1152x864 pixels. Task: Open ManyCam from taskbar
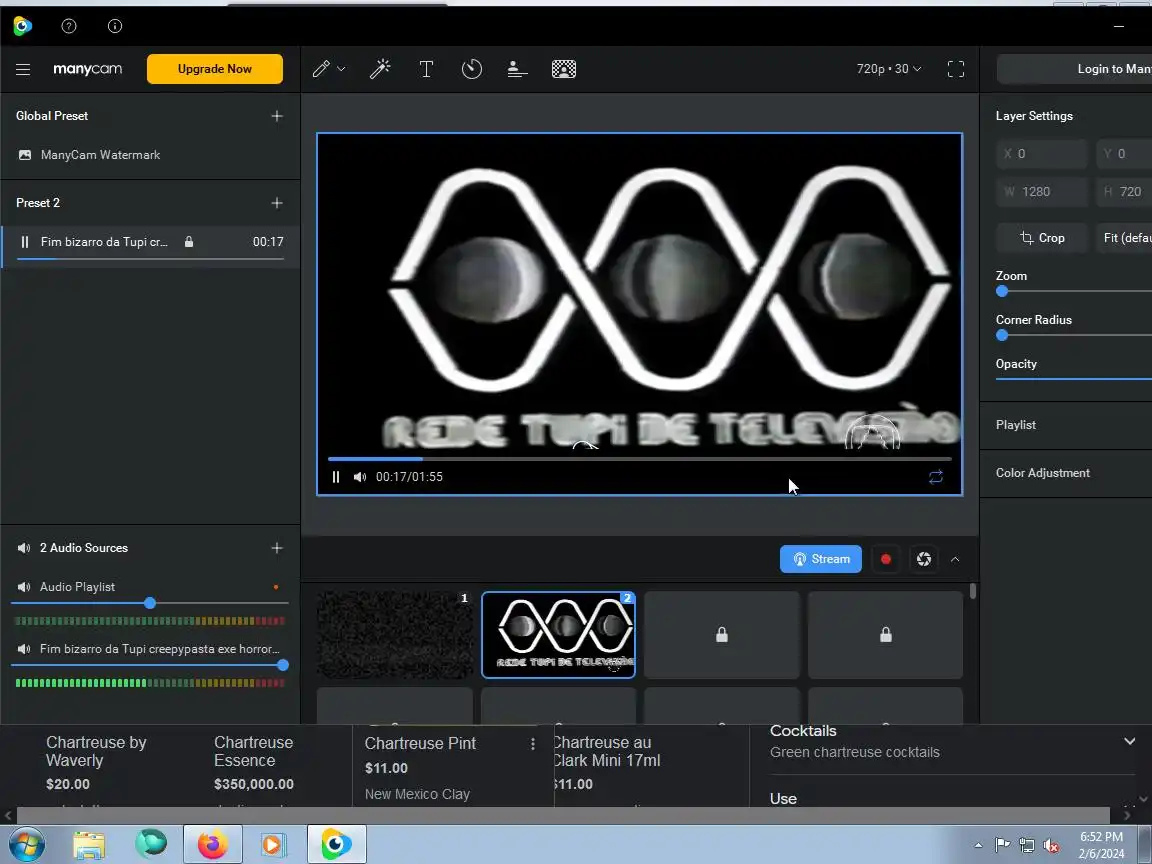point(336,845)
